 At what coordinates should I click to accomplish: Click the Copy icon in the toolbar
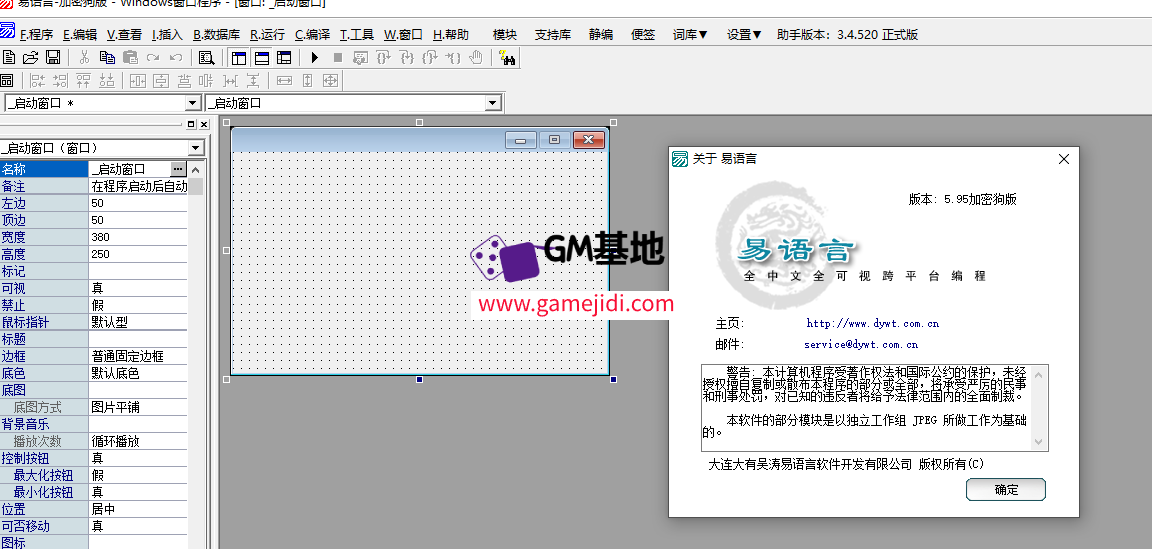(x=107, y=57)
